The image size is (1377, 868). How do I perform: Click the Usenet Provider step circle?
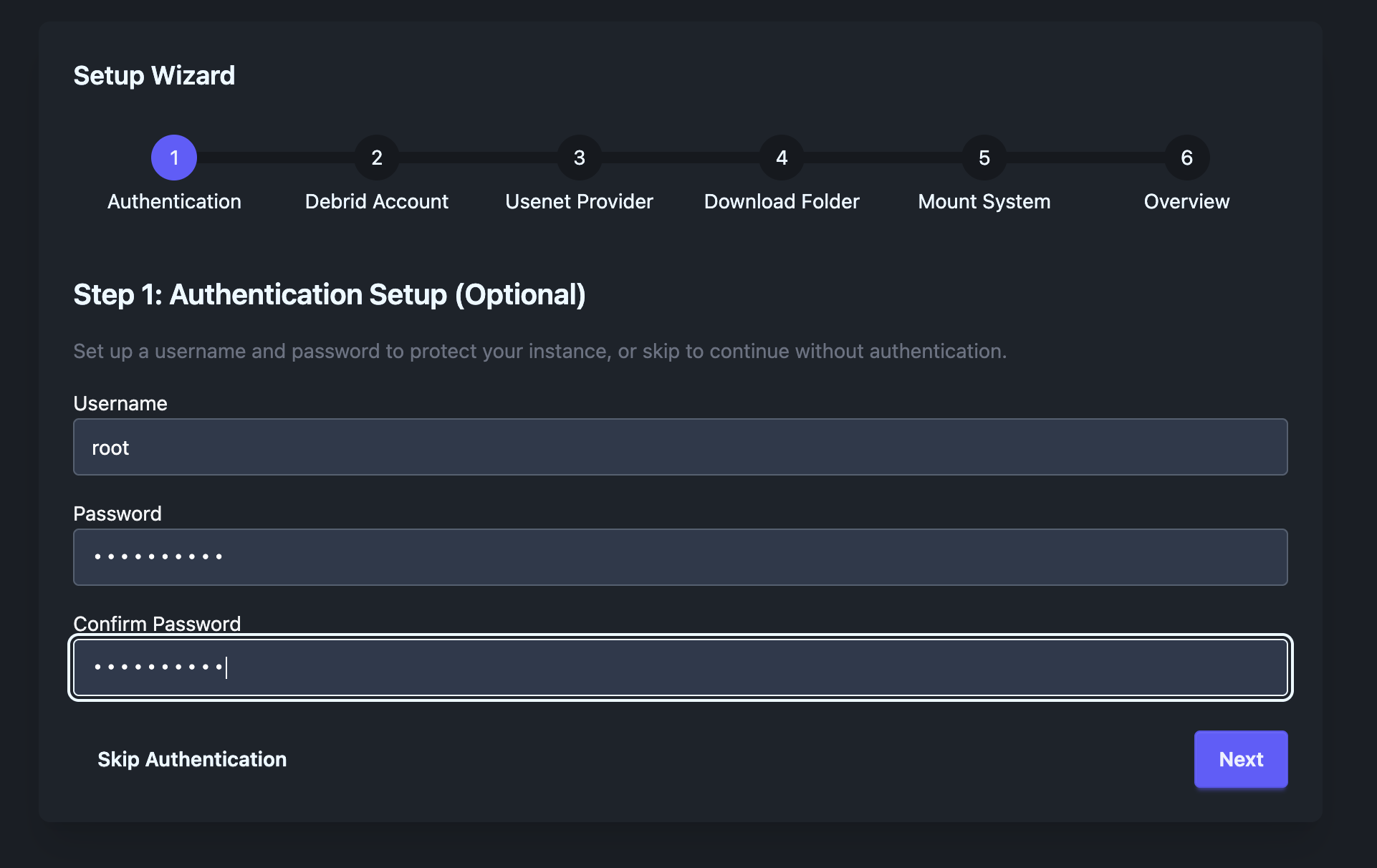coord(579,158)
